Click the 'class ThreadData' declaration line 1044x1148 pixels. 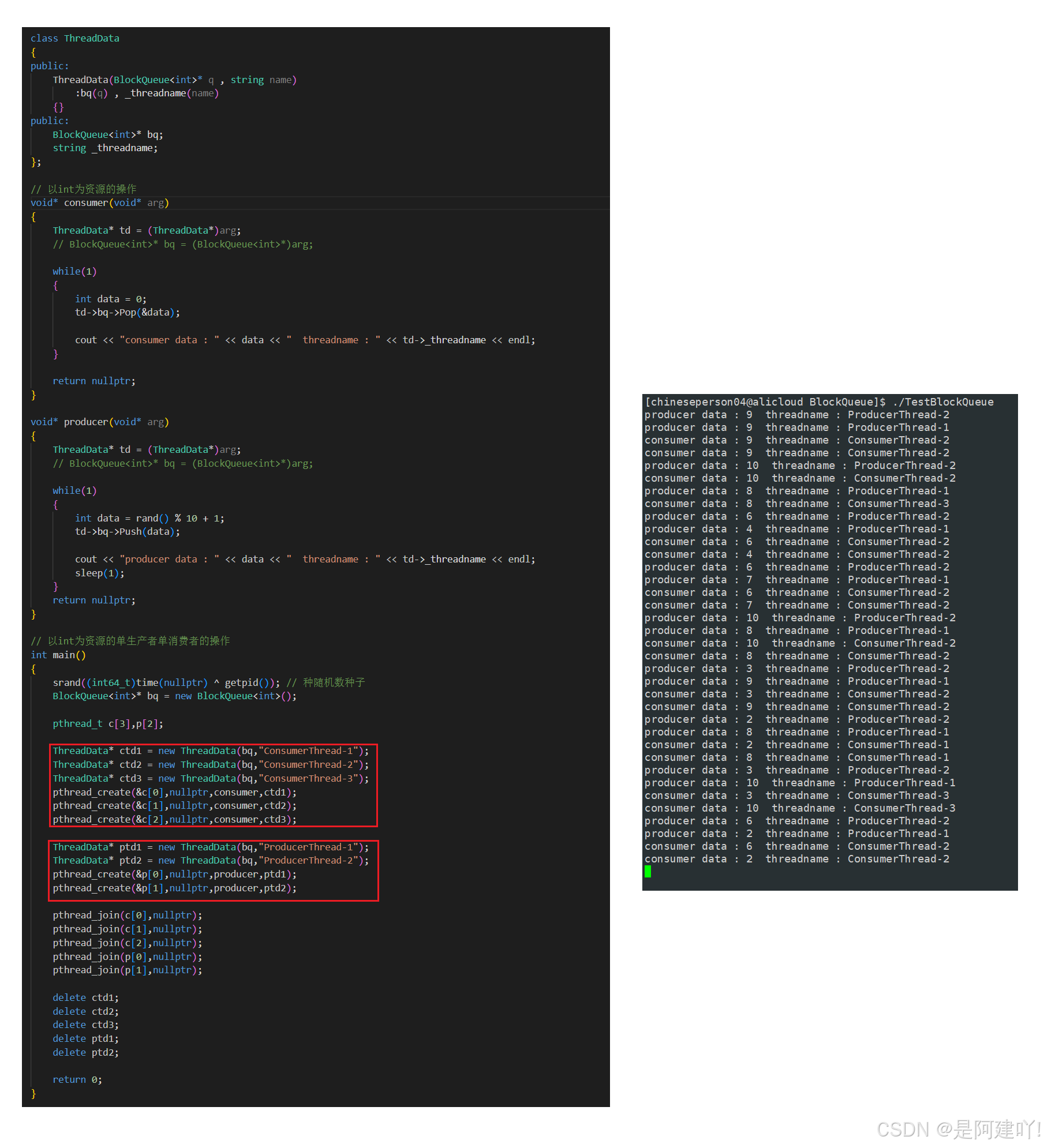pyautogui.click(x=75, y=38)
